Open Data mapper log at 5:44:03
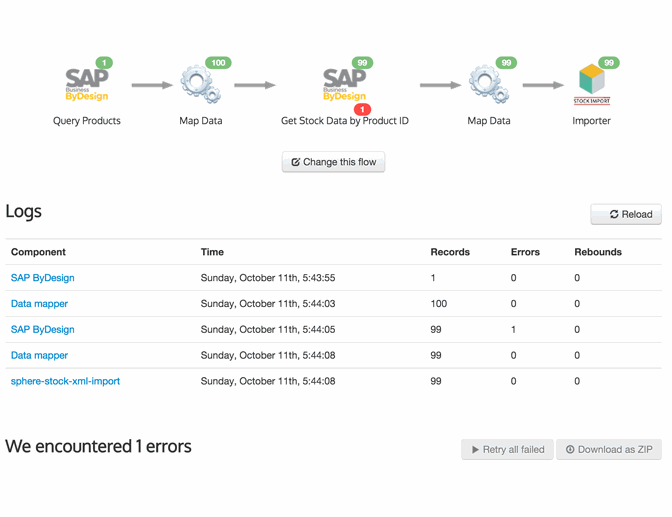The height and width of the screenshot is (517, 672). (x=39, y=304)
